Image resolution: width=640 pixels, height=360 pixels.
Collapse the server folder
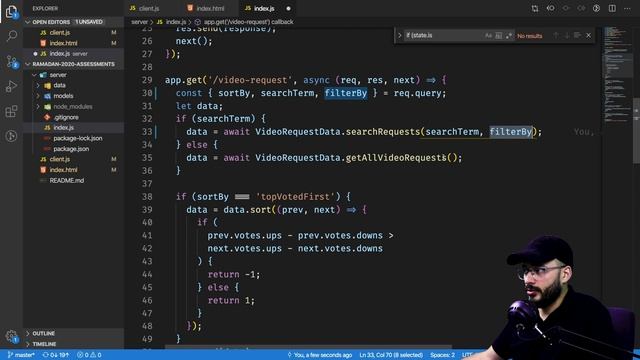(x=35, y=75)
